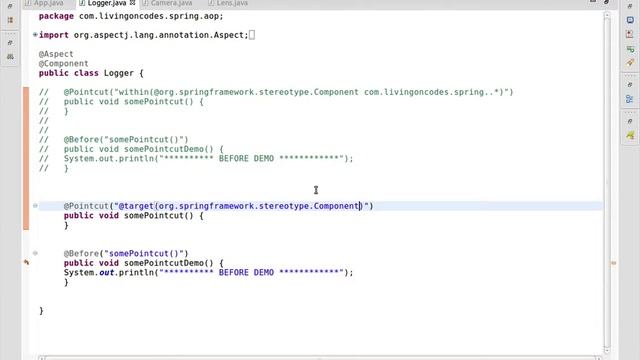Close the Logger.java tab
640x360 pixels.
tap(132, 3)
